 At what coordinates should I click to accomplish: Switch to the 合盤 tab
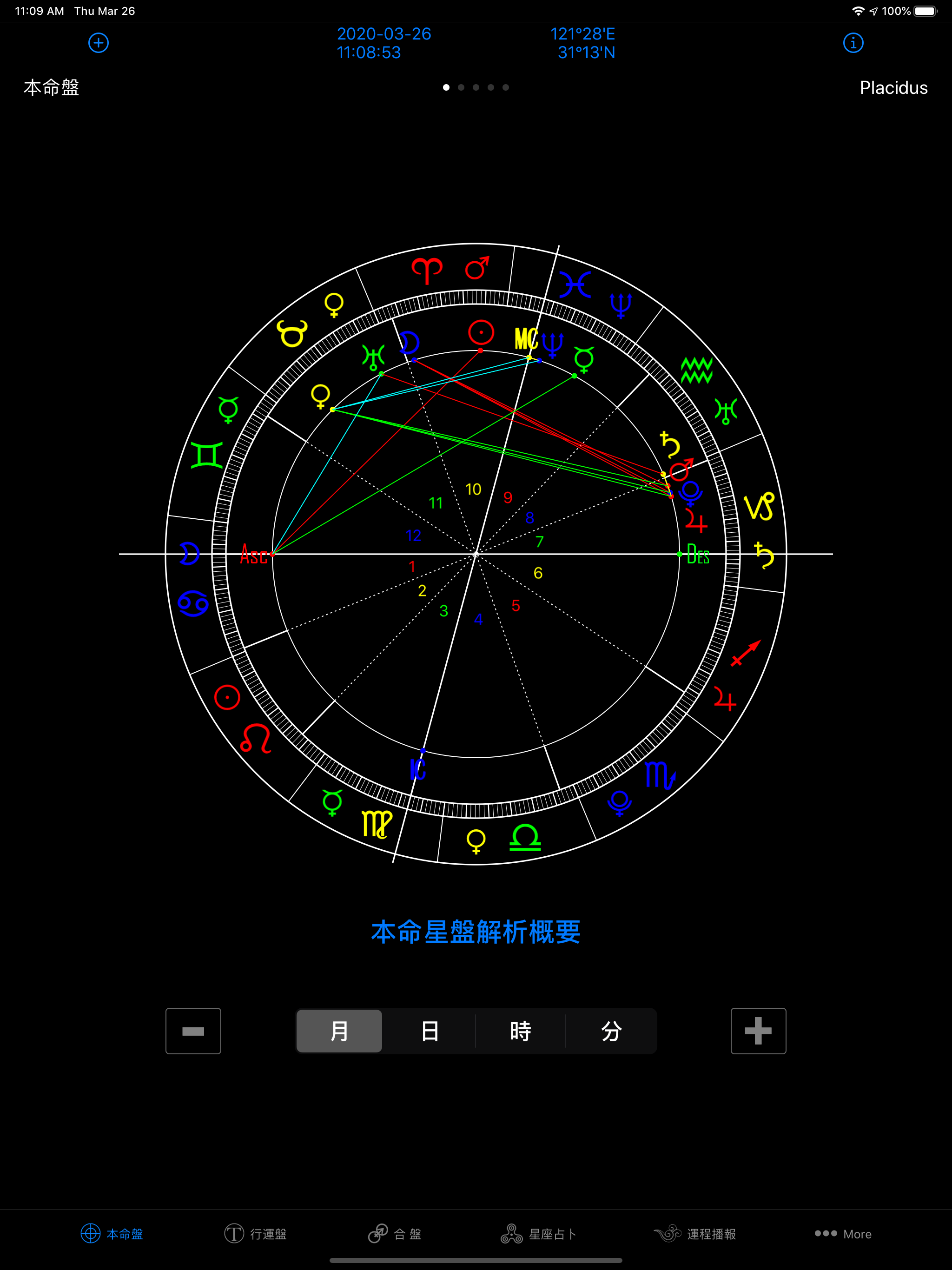(395, 1233)
